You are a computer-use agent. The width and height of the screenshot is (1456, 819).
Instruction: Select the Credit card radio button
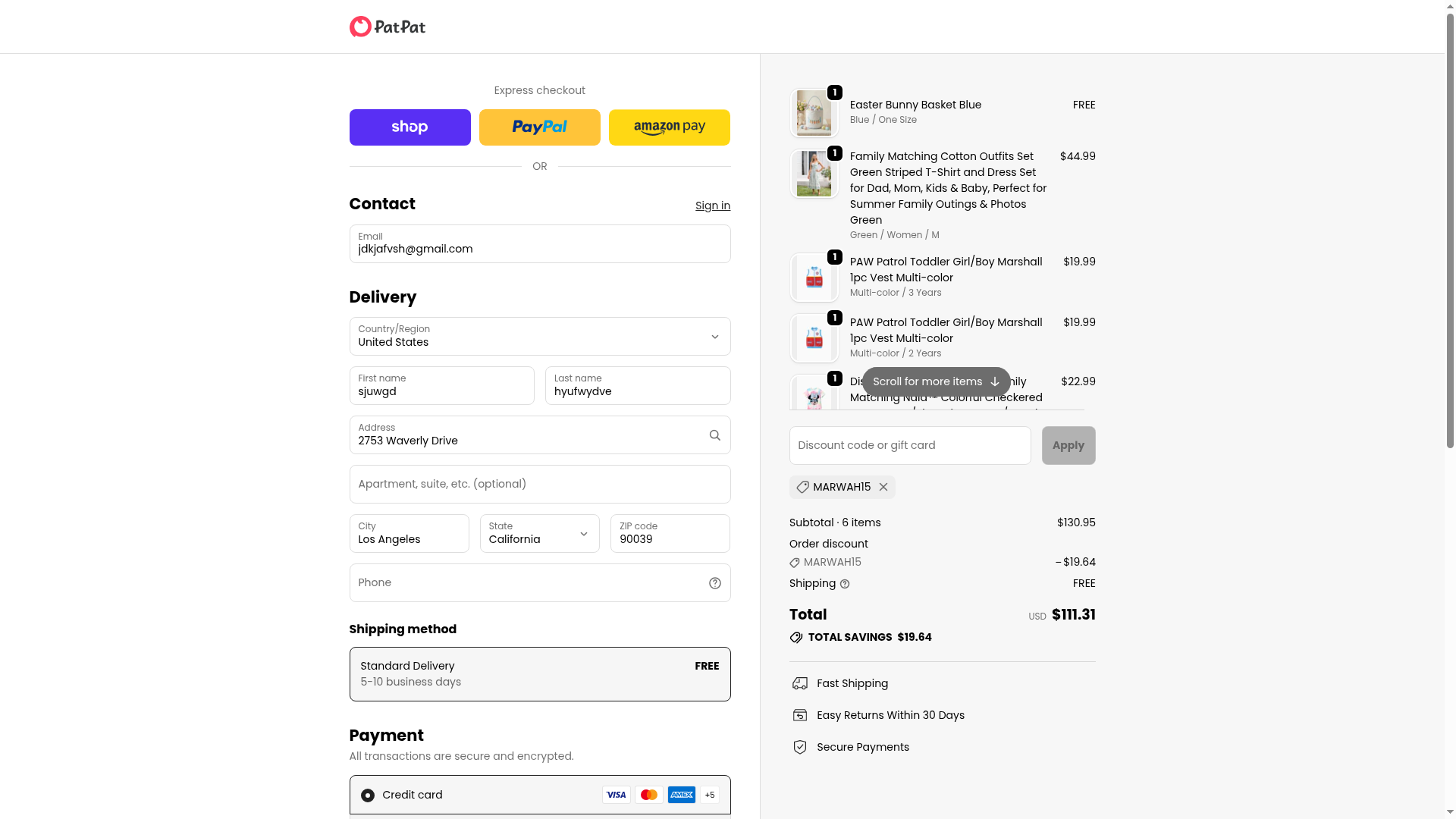(368, 795)
